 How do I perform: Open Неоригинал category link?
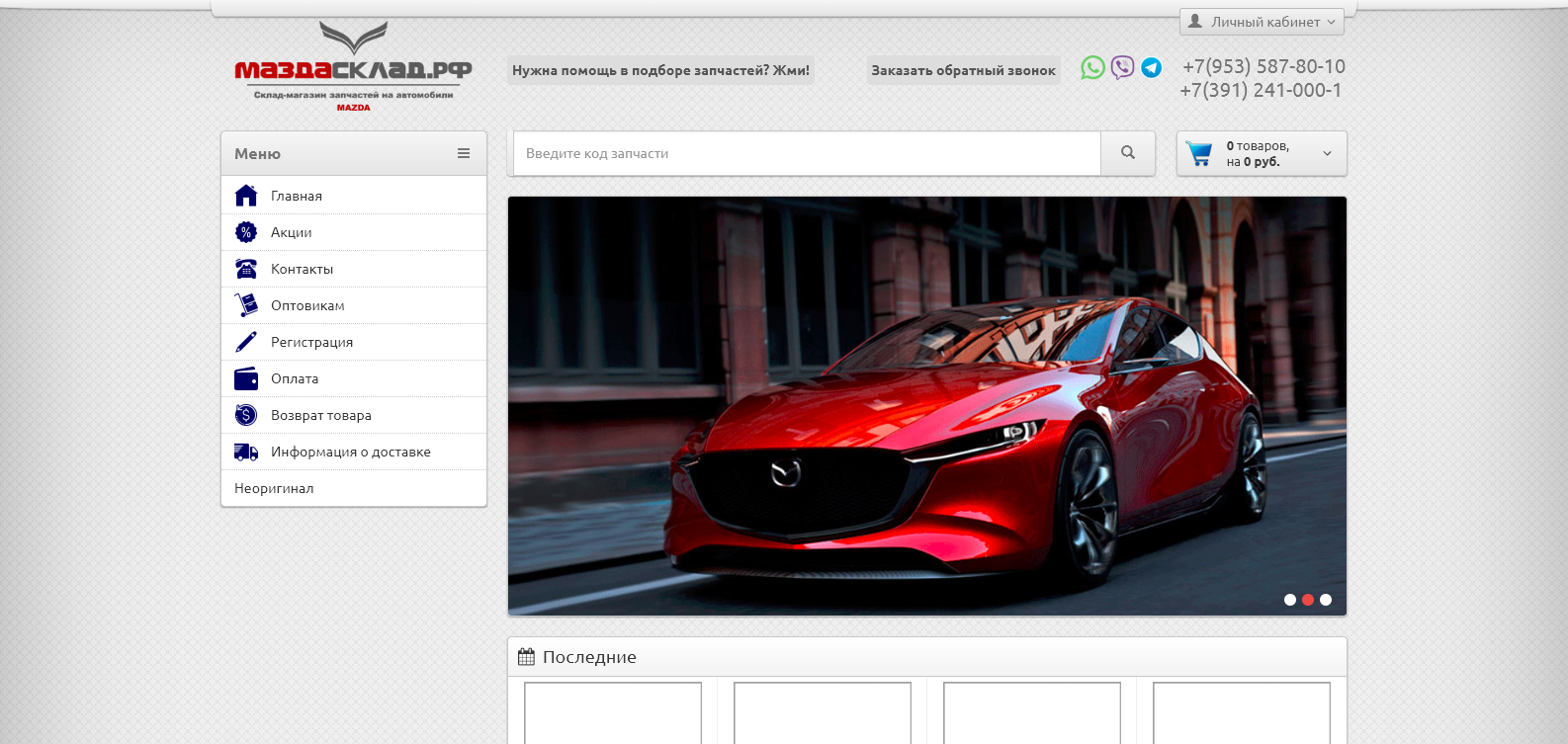(354, 488)
